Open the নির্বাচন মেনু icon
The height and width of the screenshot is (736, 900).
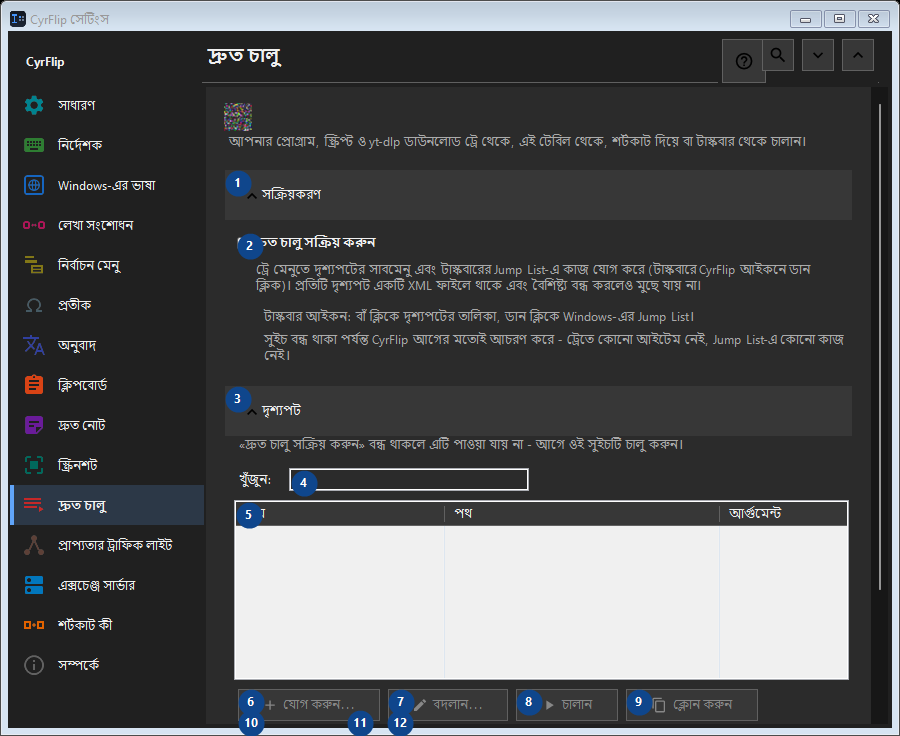[34, 265]
